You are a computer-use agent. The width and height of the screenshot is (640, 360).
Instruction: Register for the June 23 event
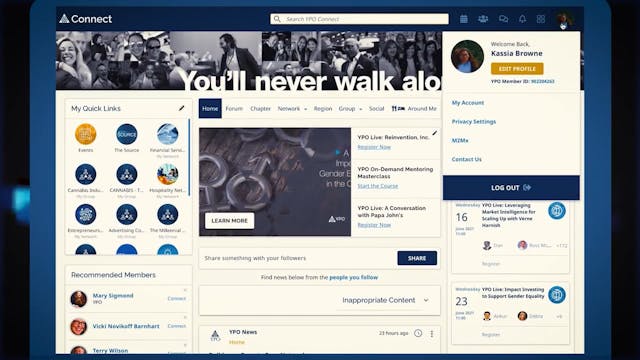491,334
